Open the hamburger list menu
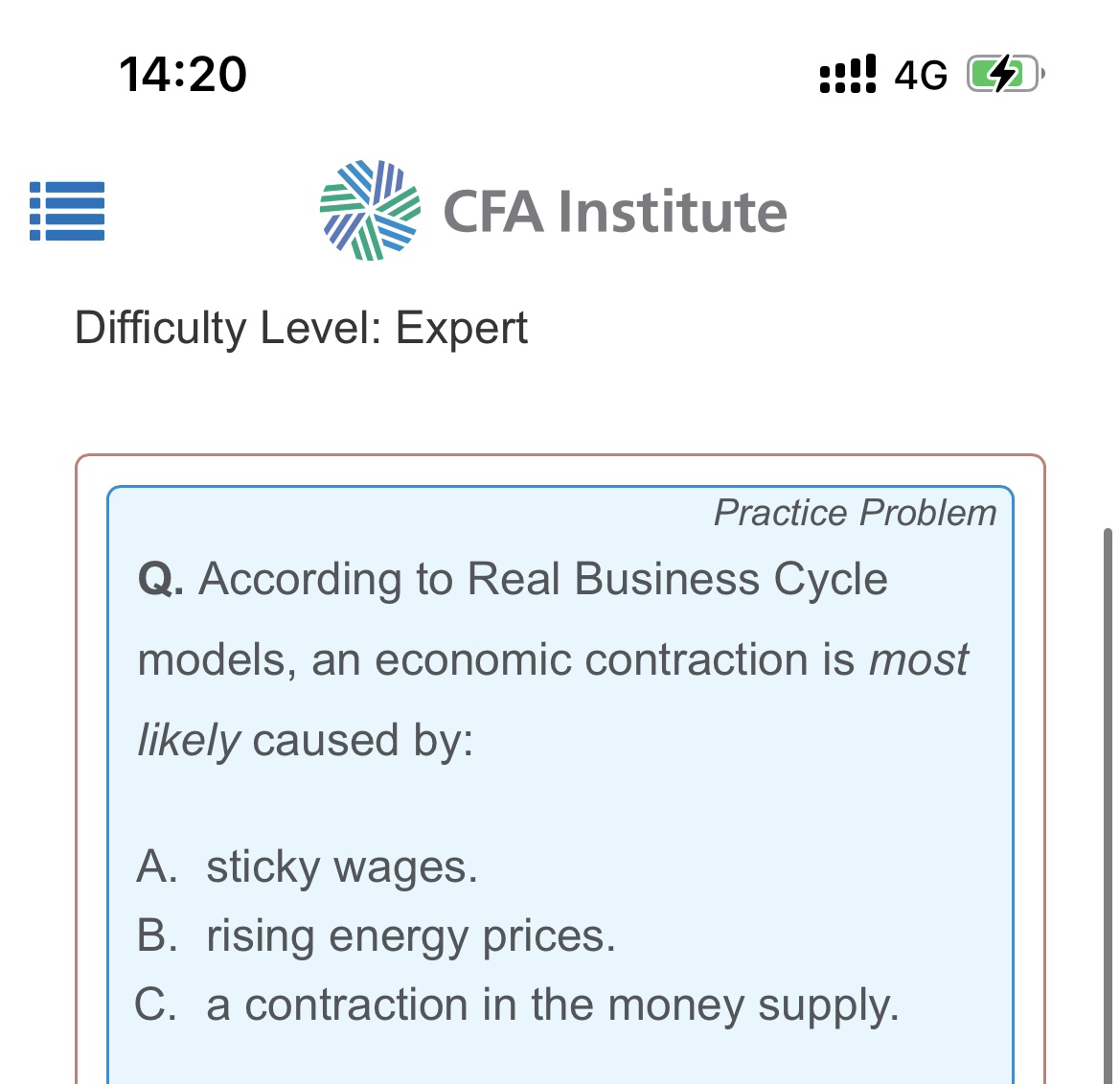Screen dimensions: 1120x1084 pos(66,211)
